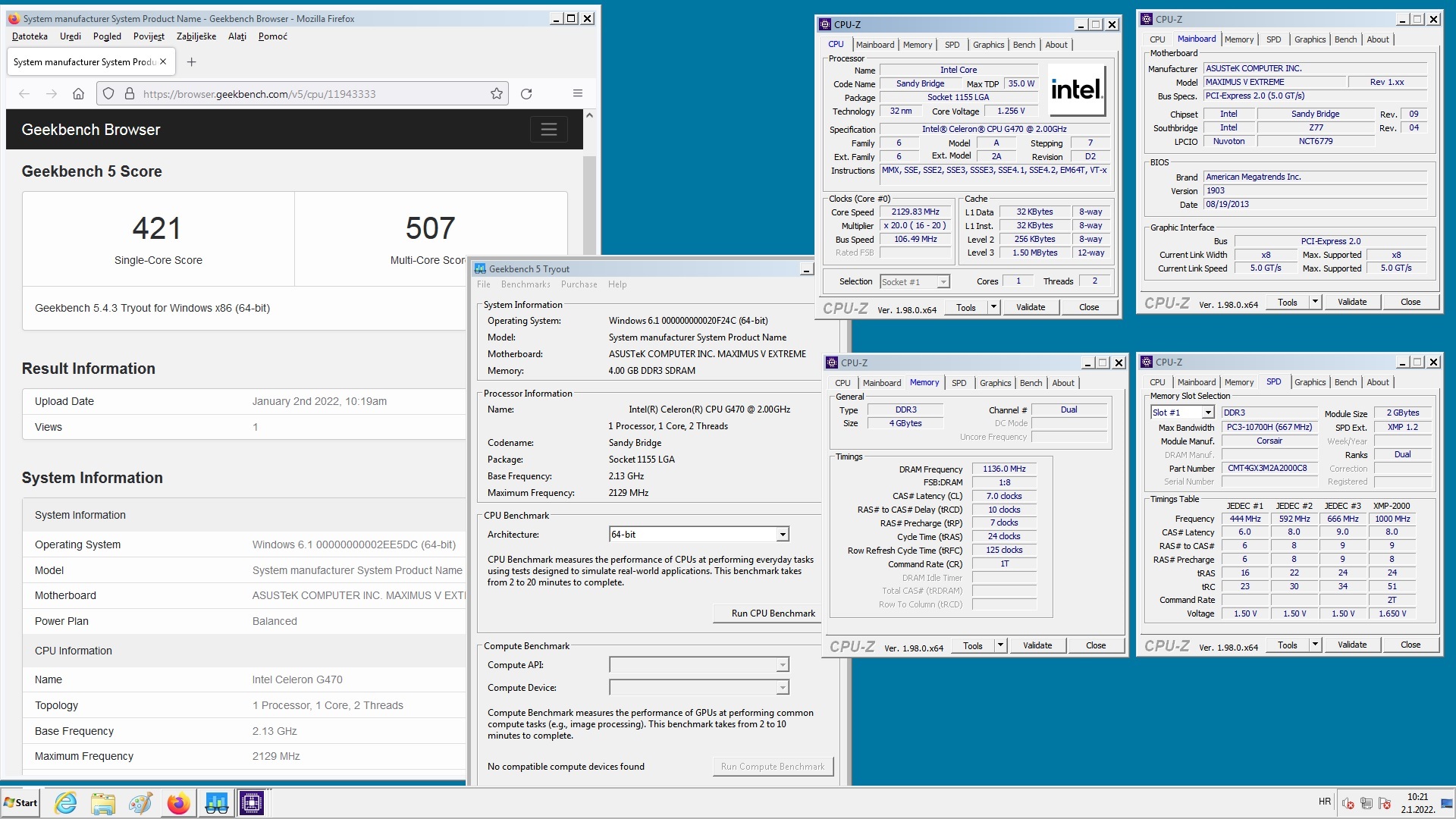Switch to Bench tab in CPU-Z CPU window
The width and height of the screenshot is (1456, 819).
(1024, 45)
